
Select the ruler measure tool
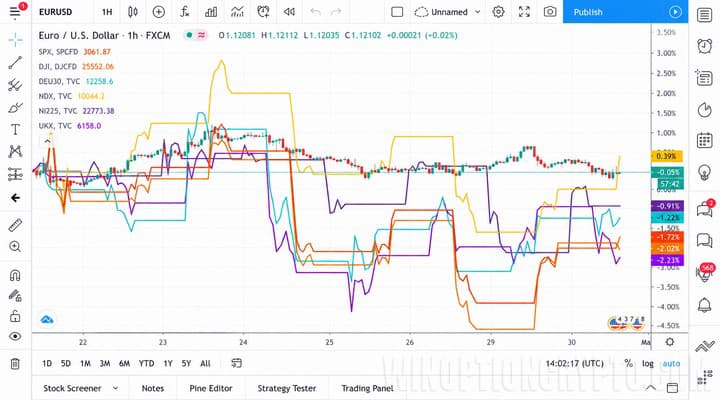pos(15,225)
